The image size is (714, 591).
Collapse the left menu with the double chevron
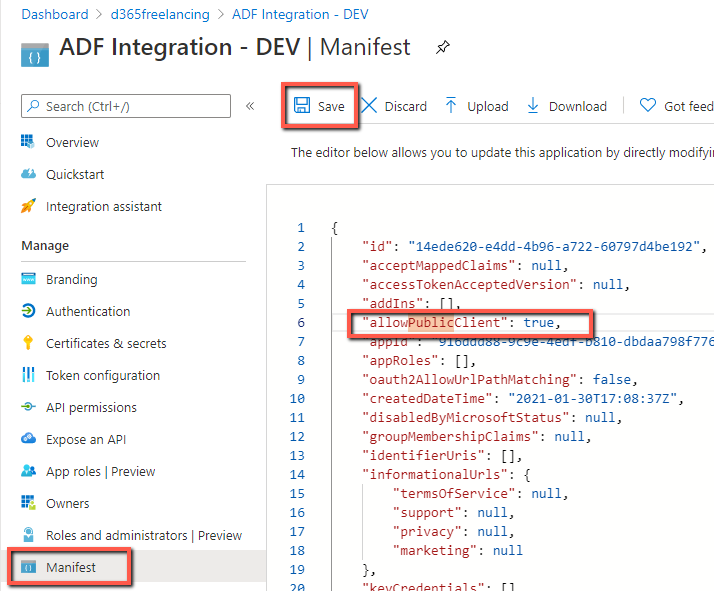(250, 106)
